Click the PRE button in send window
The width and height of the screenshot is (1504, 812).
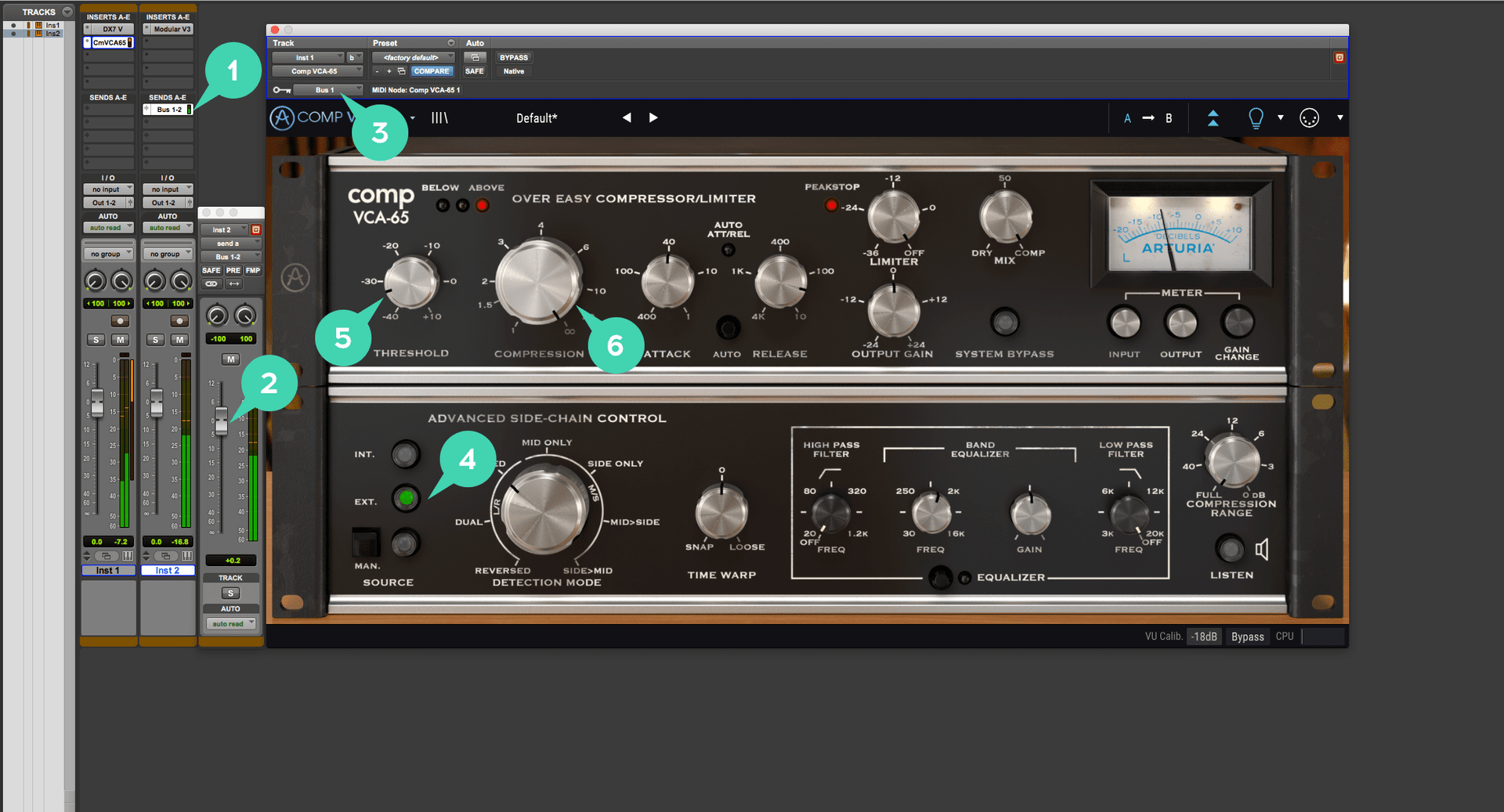pyautogui.click(x=233, y=270)
